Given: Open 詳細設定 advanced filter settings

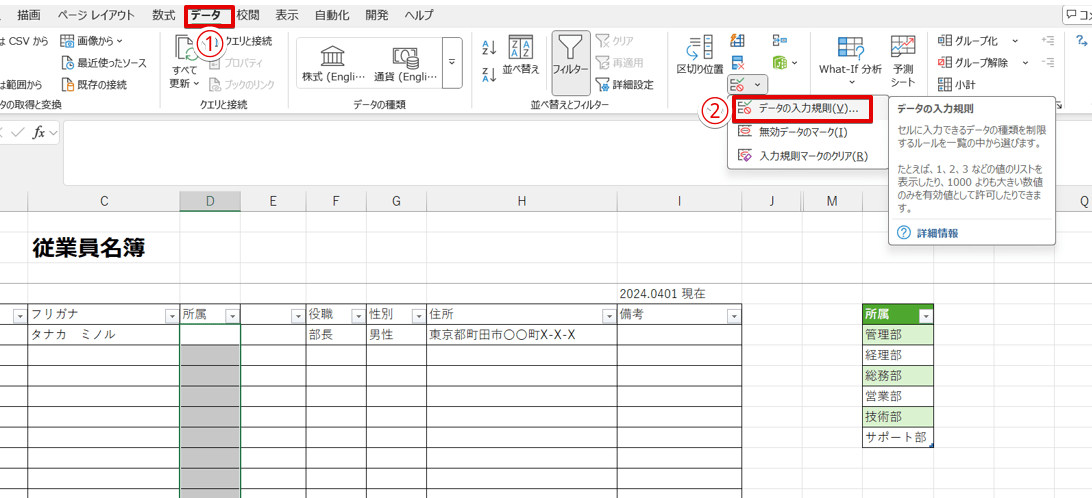Looking at the screenshot, I should coord(624,85).
